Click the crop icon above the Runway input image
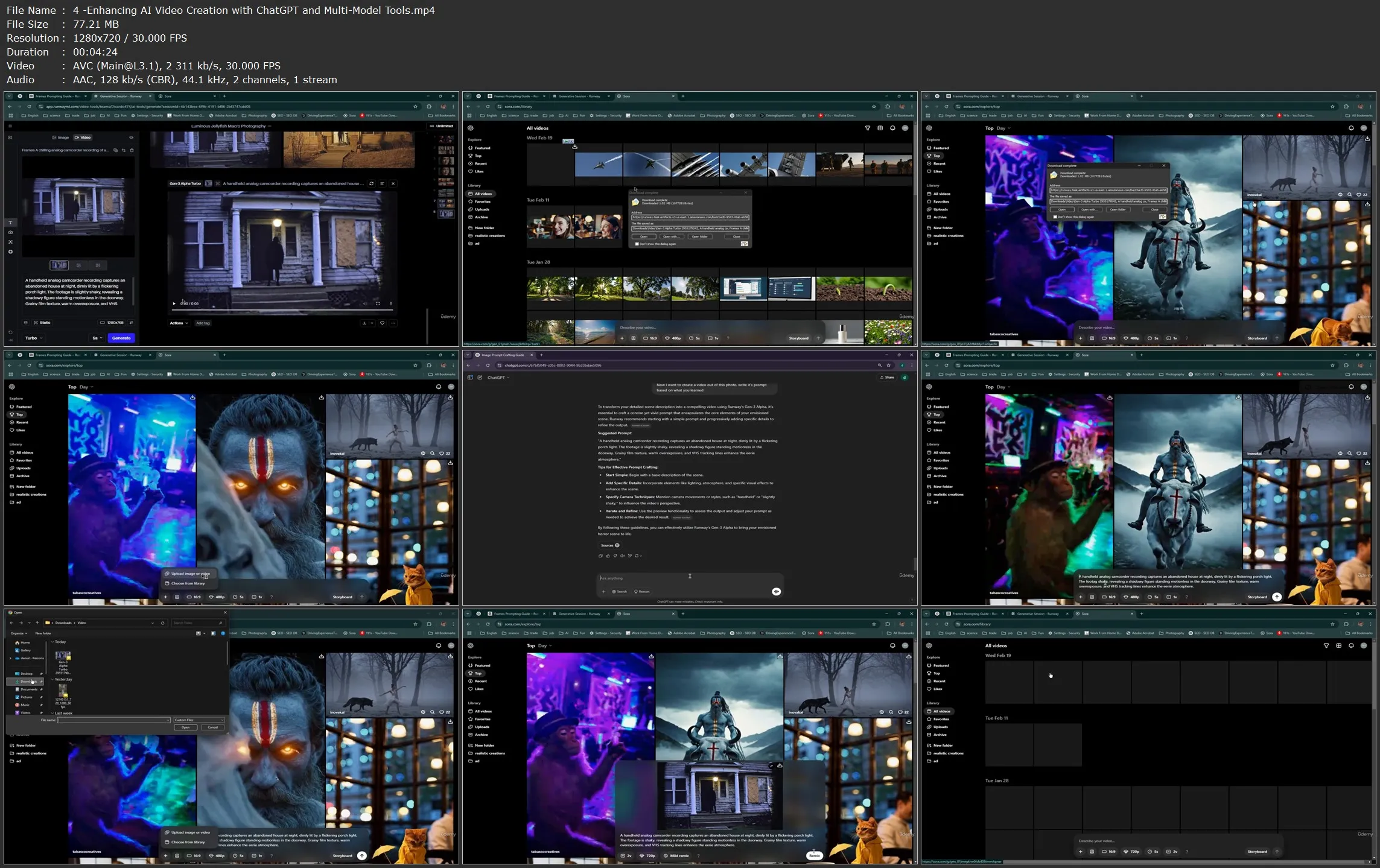Viewport: 1380px width, 868px height. (x=124, y=150)
